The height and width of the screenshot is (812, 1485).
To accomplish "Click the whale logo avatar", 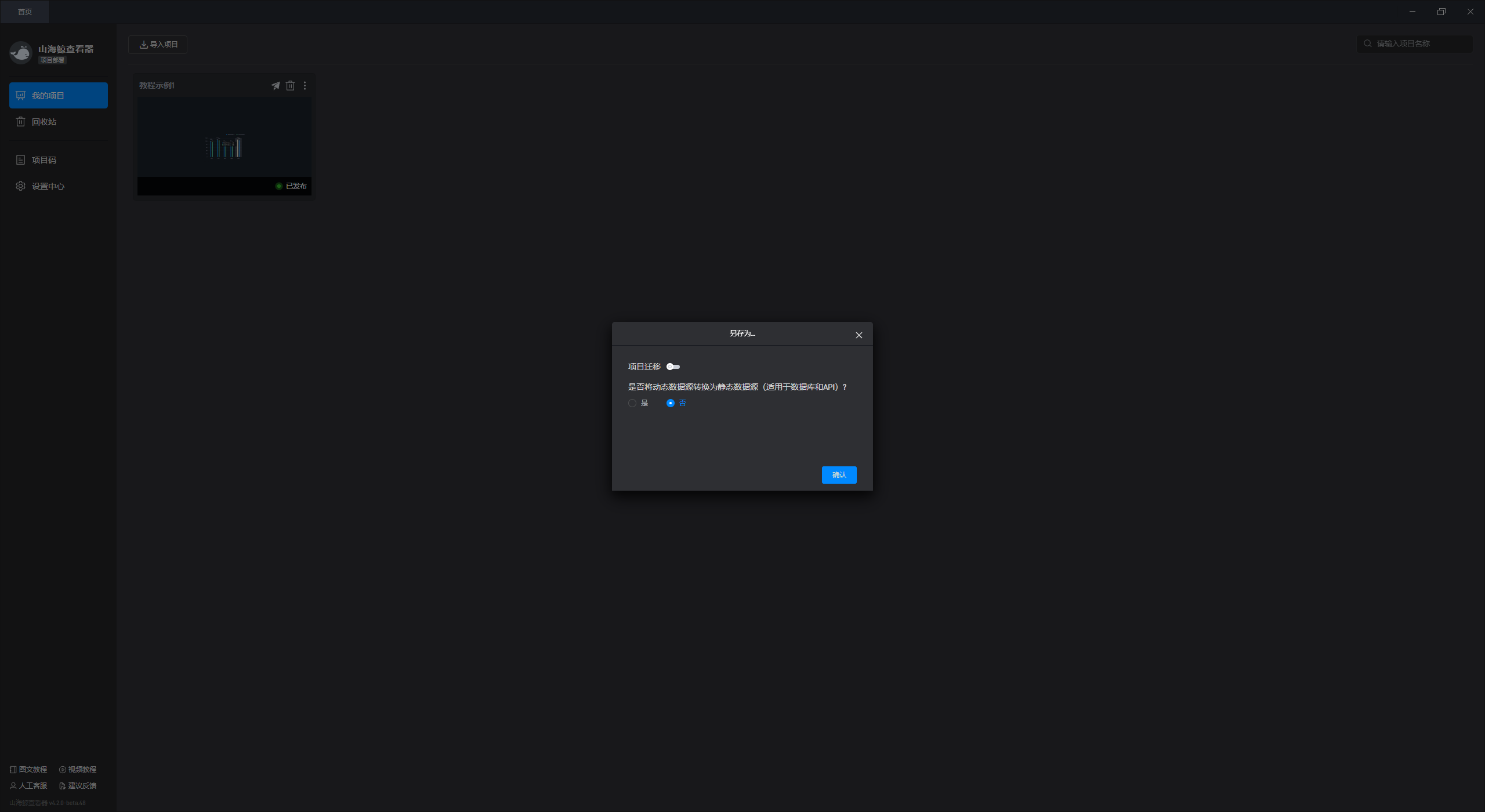I will click(21, 53).
